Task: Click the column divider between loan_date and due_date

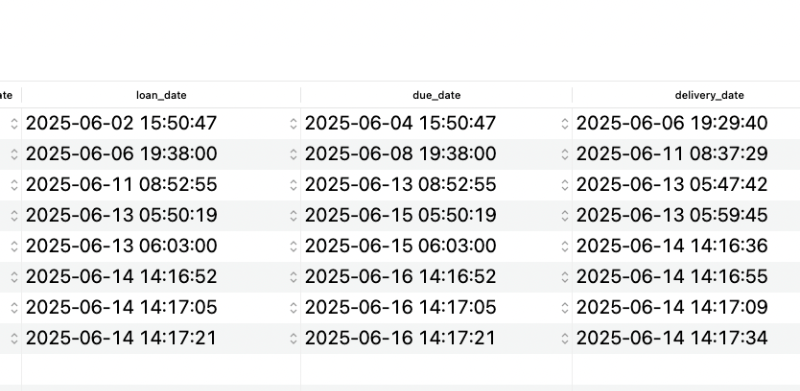Action: point(301,95)
